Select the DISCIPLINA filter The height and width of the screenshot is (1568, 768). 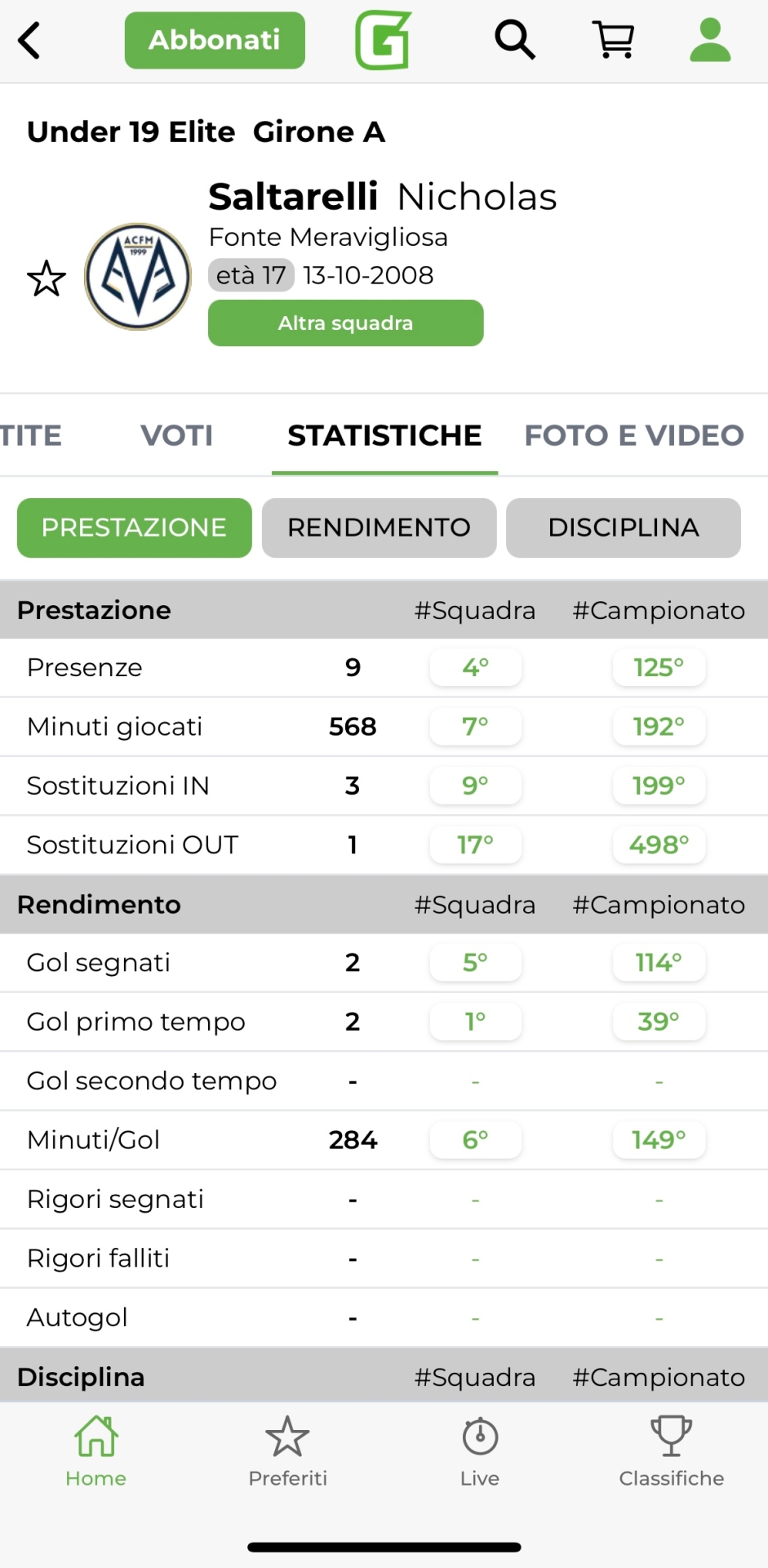pos(624,528)
